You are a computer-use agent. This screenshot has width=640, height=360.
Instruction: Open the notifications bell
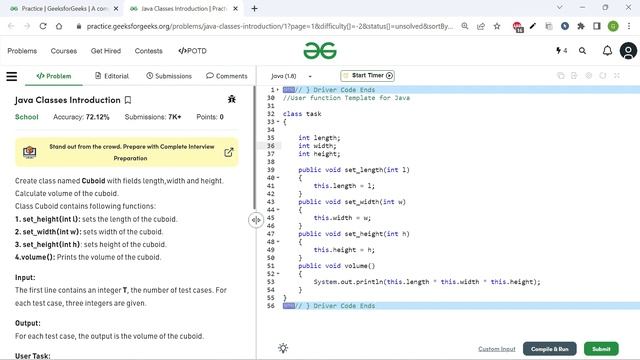coord(607,51)
